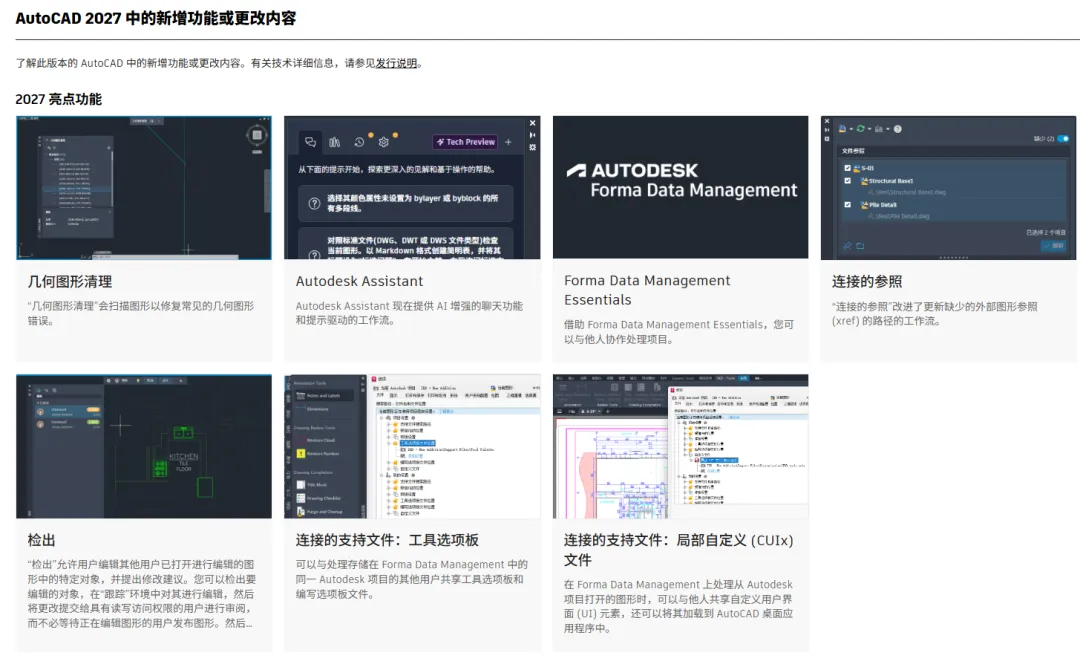Open the 几何图形清理 card title

(70, 282)
